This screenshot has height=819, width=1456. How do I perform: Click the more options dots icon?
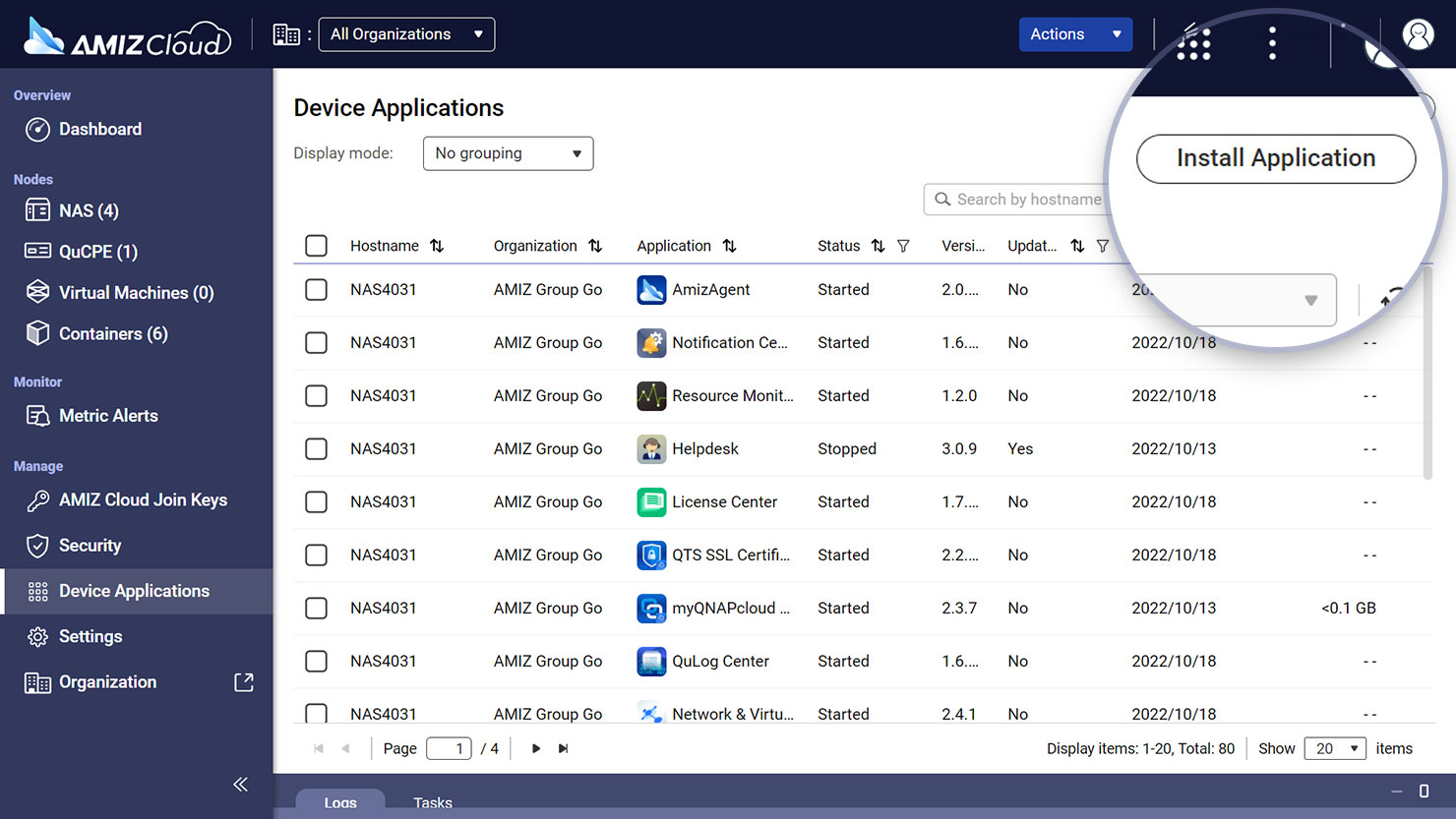(1272, 41)
